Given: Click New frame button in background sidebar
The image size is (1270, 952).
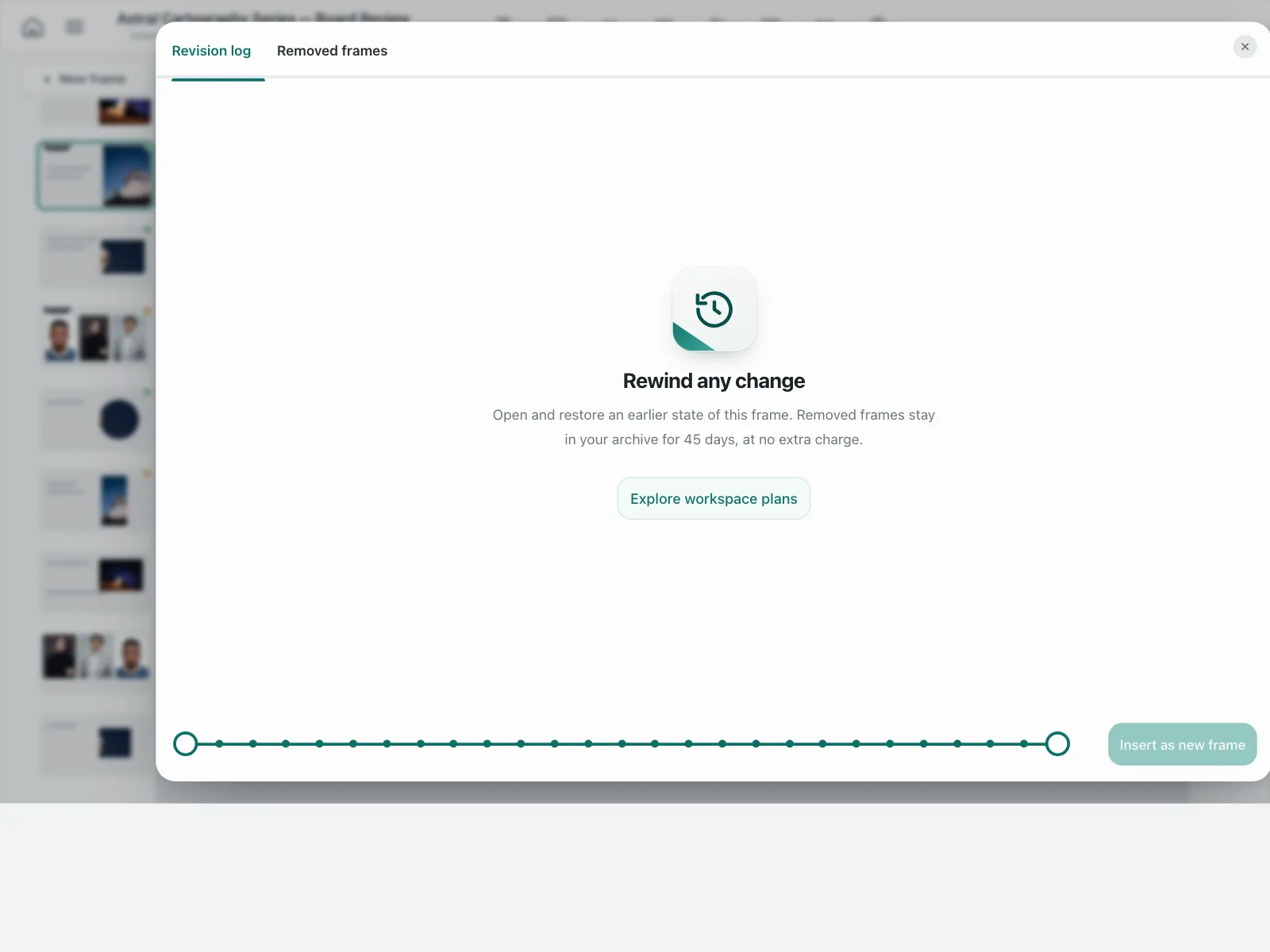Looking at the screenshot, I should tap(86, 79).
